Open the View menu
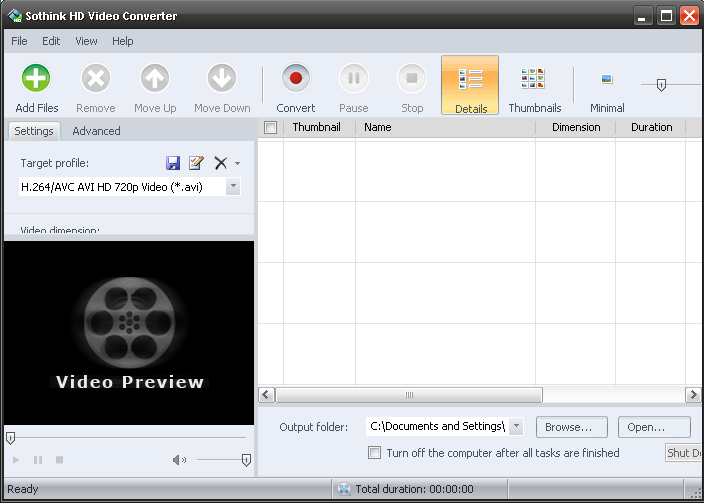The image size is (704, 503). click(86, 41)
